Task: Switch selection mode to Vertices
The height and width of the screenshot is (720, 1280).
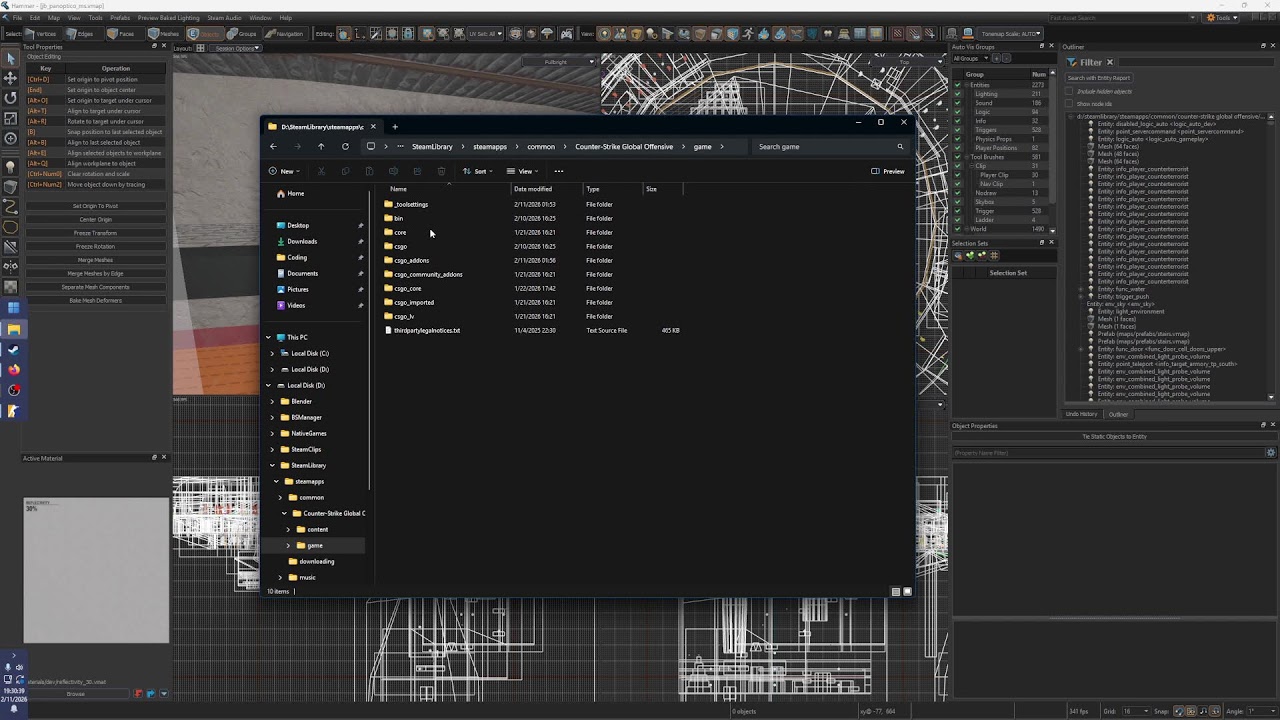Action: (x=42, y=33)
